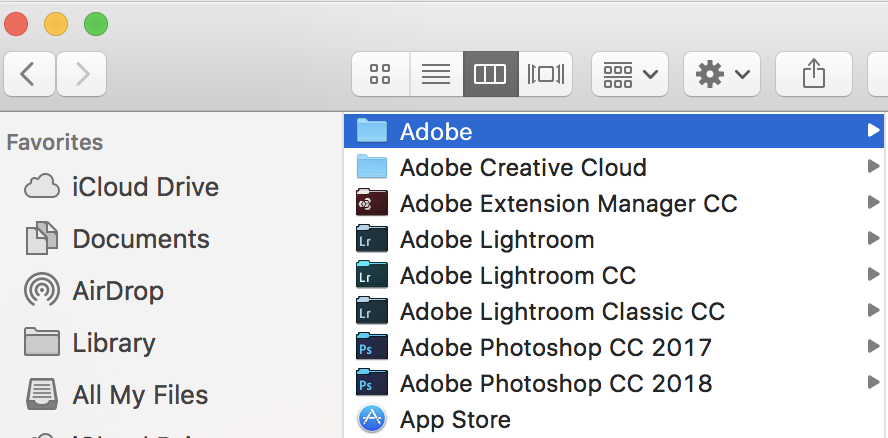888x438 pixels.
Task: Select the App Store name
Action: (x=455, y=420)
